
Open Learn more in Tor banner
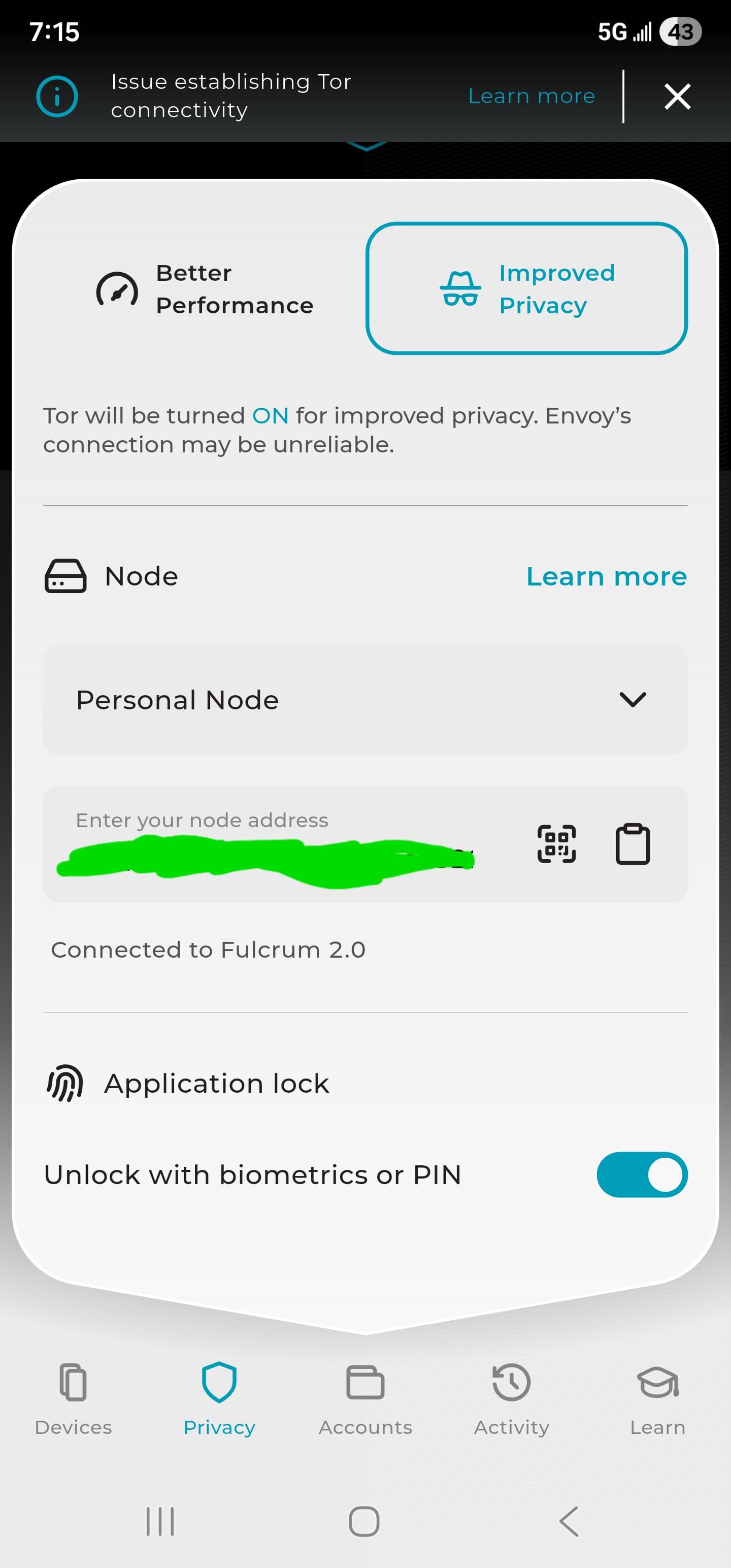click(531, 96)
